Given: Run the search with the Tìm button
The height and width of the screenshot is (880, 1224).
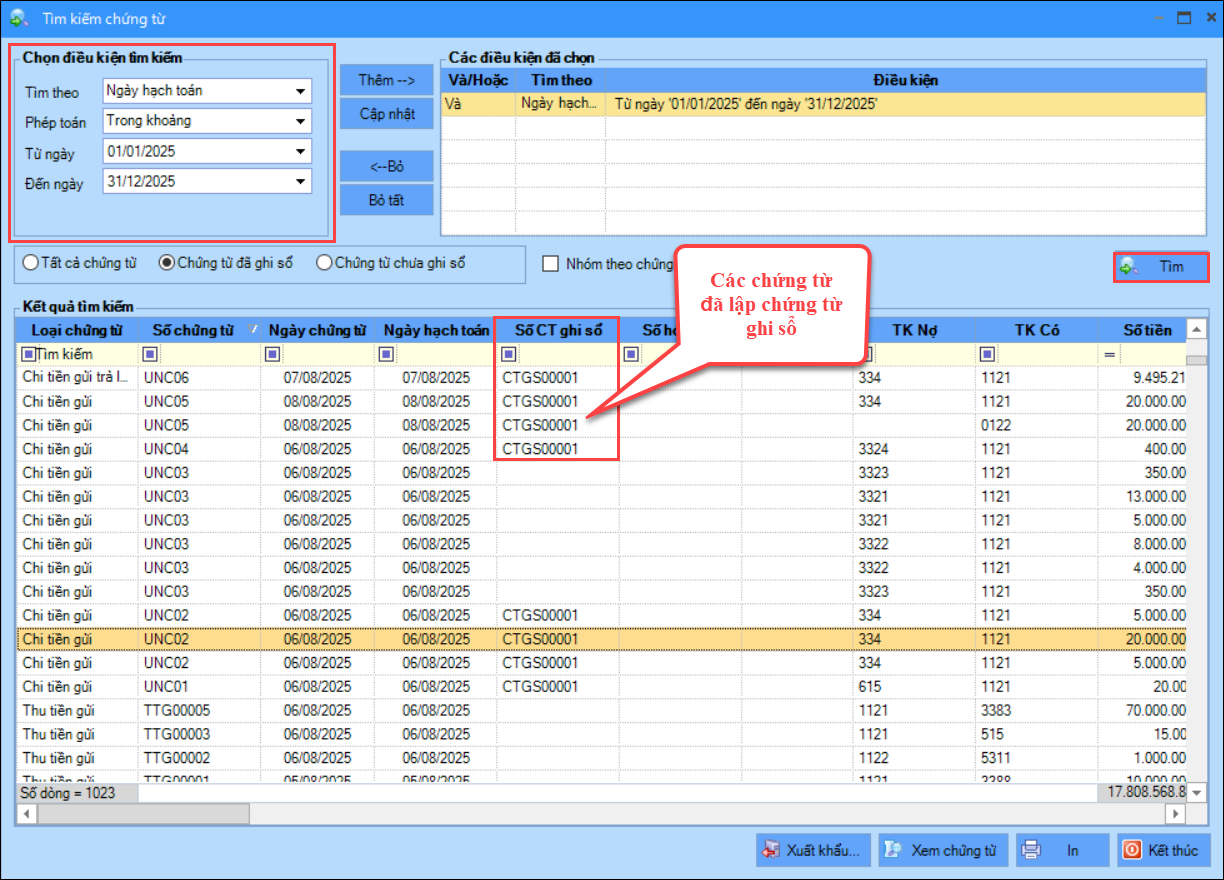Looking at the screenshot, I should click(1161, 267).
